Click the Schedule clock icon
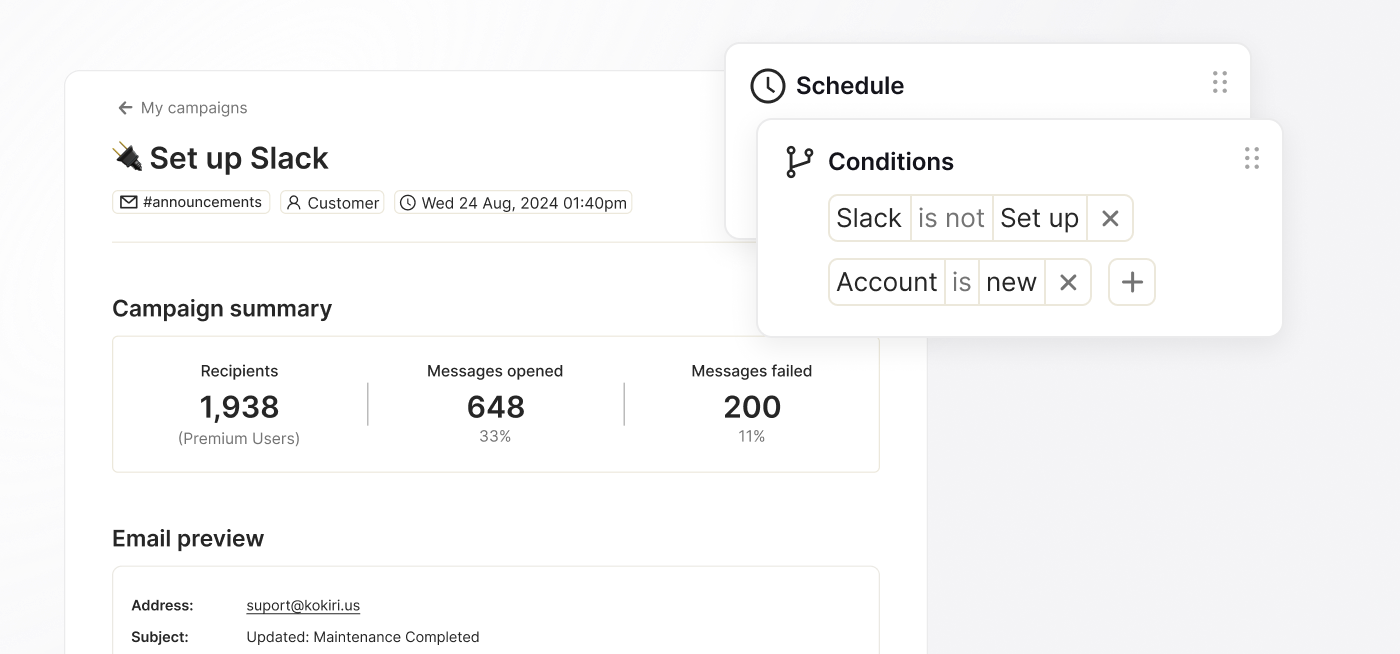This screenshot has width=1400, height=654. [x=768, y=86]
